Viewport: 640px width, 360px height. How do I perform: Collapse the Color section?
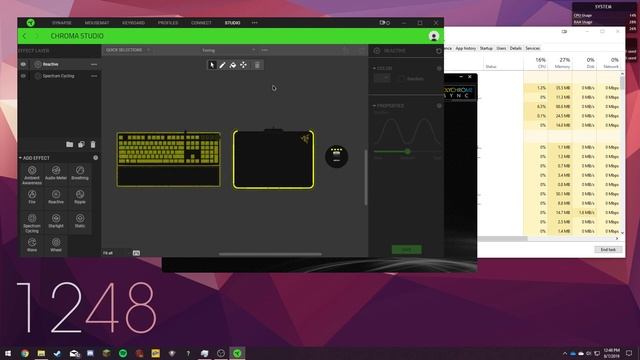click(x=374, y=68)
